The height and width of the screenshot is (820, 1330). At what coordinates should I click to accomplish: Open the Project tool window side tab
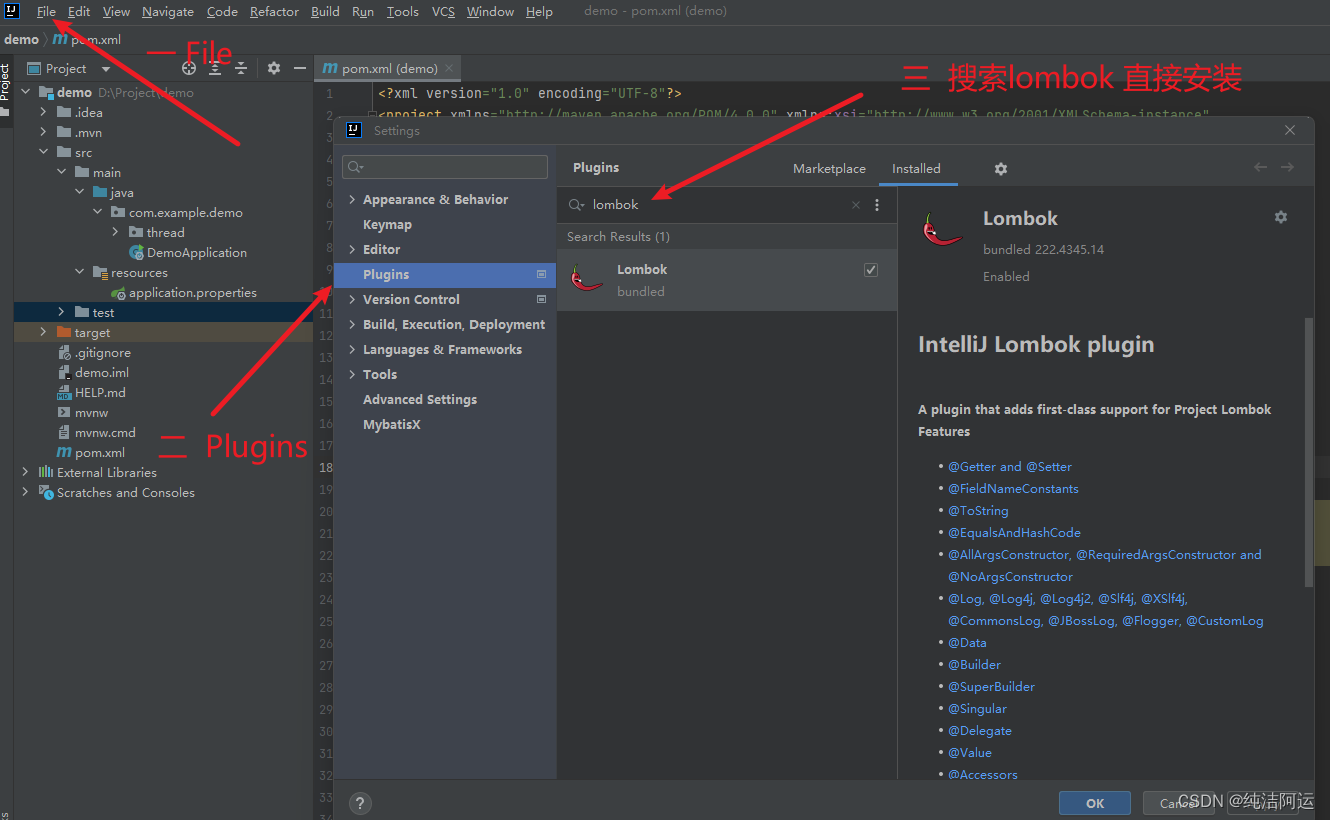[x=5, y=82]
